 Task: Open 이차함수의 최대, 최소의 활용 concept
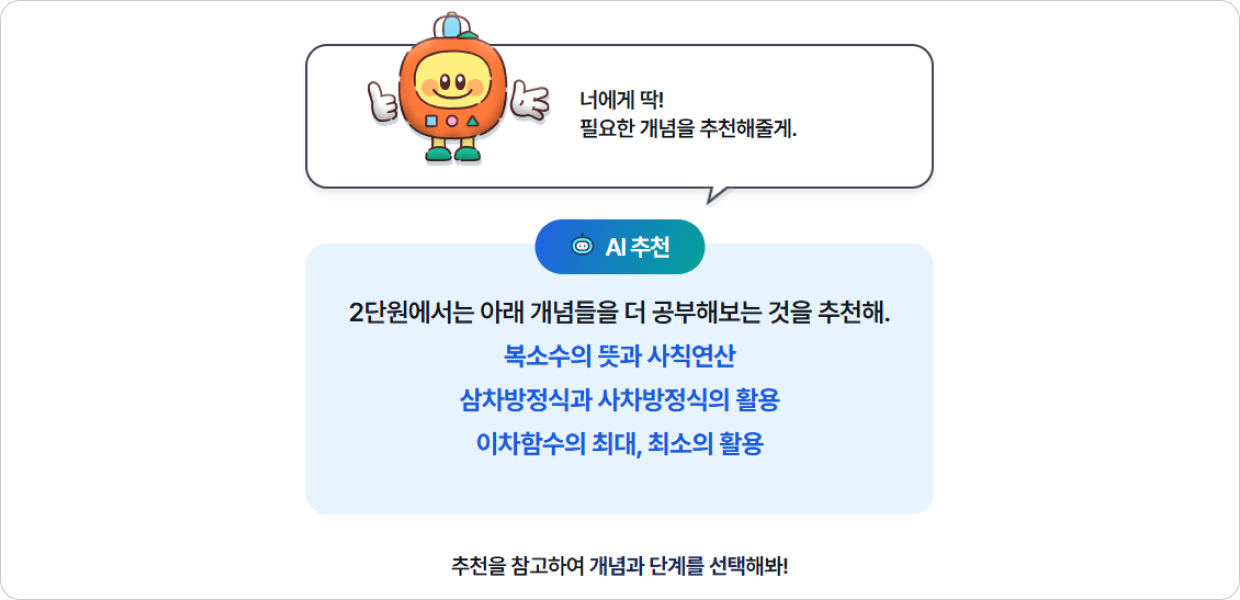click(620, 443)
